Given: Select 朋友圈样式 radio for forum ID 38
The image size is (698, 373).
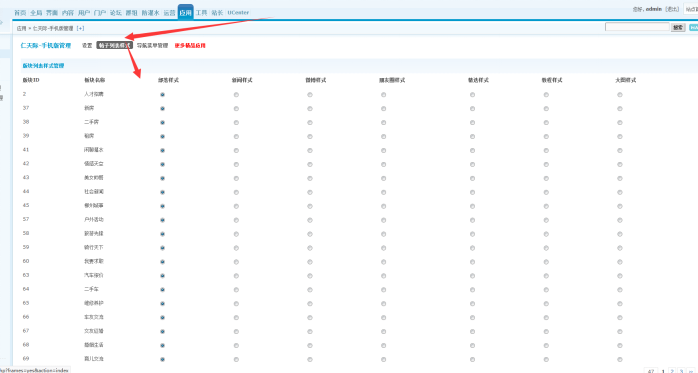Looking at the screenshot, I should 383,122.
